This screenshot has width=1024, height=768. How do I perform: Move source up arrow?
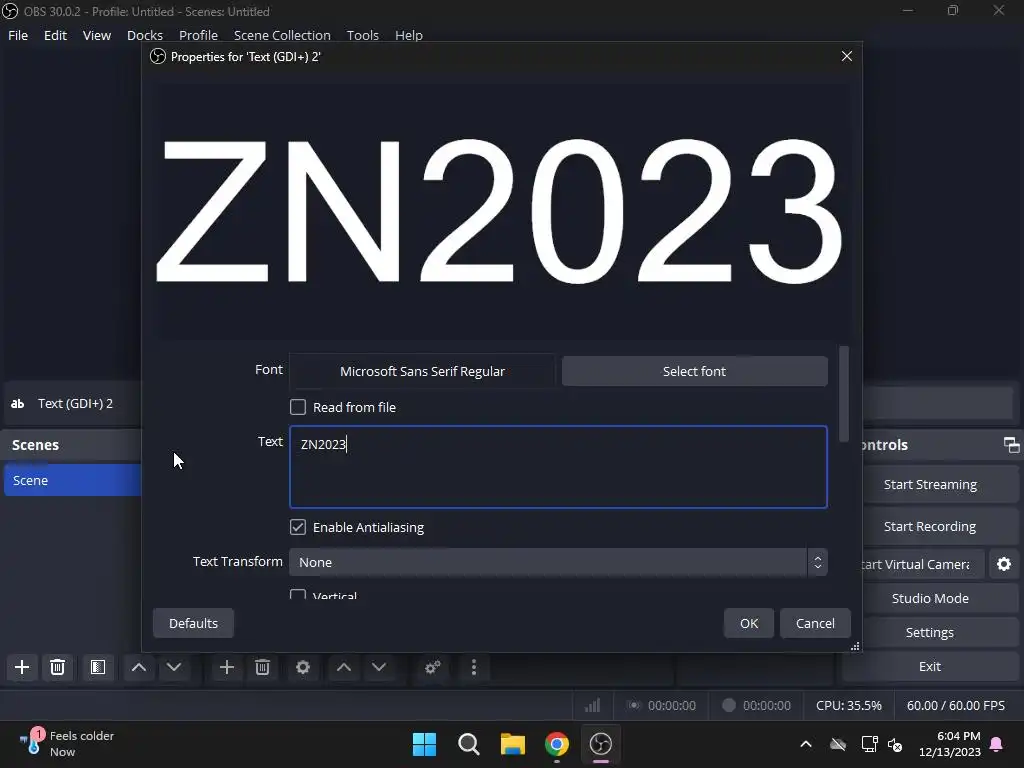coord(344,667)
